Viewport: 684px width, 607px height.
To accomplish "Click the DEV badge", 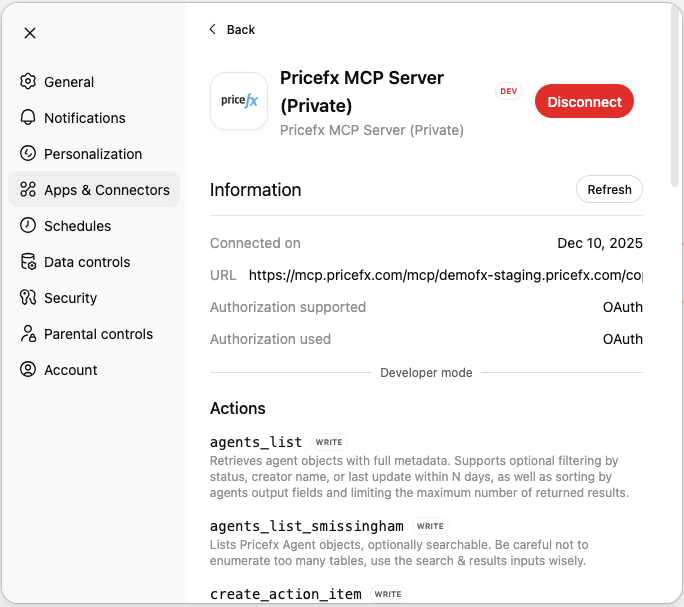I will [508, 91].
